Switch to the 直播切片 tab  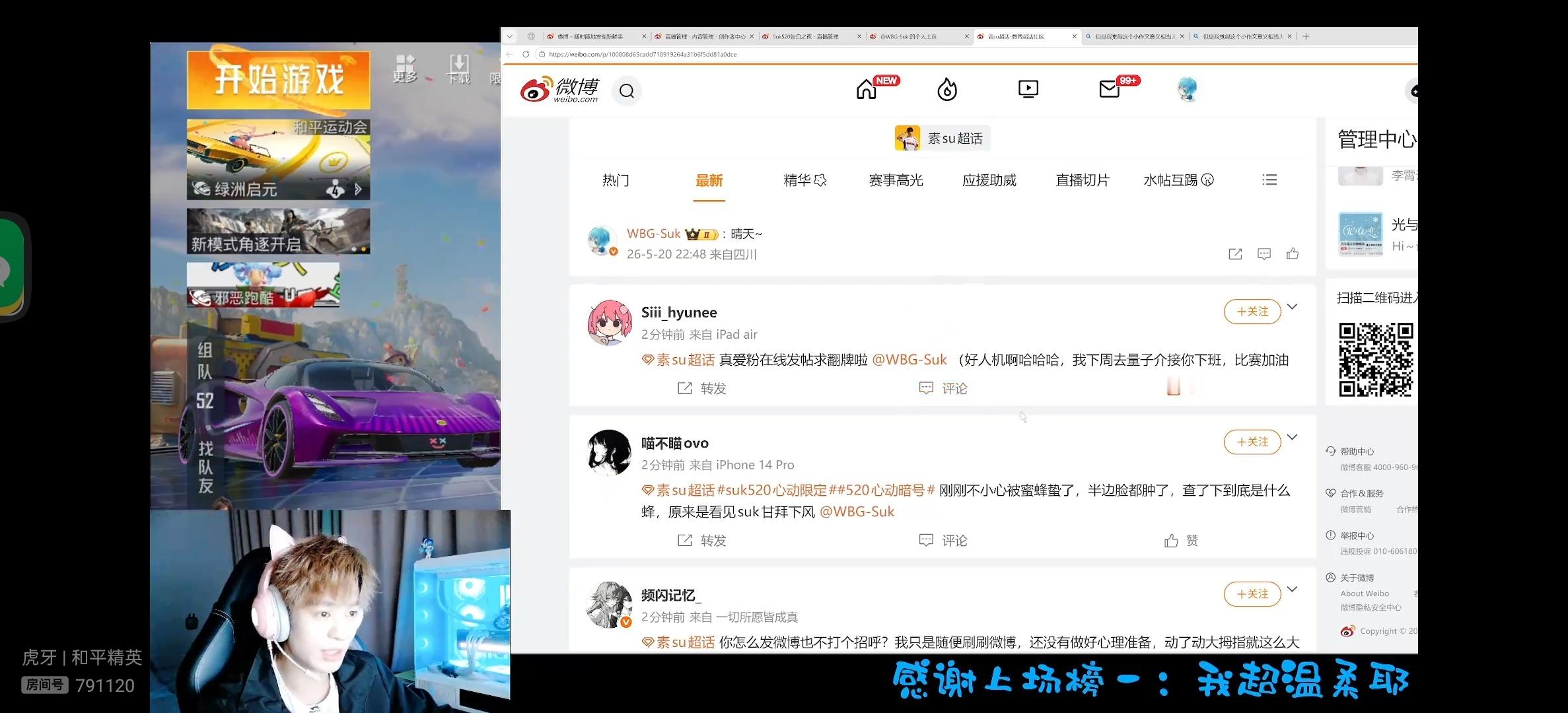click(1083, 180)
